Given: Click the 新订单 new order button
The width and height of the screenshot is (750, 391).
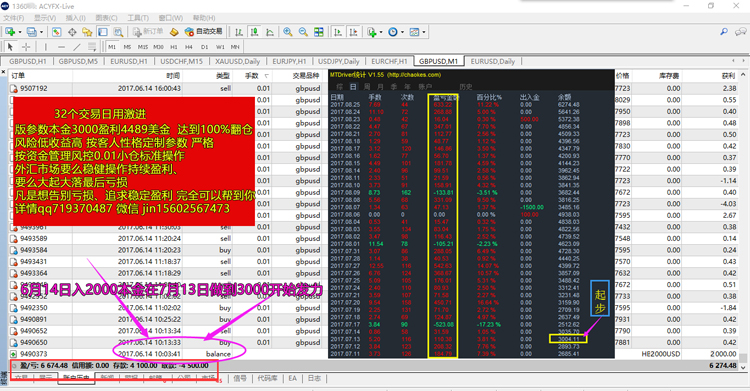Looking at the screenshot, I should click(148, 32).
